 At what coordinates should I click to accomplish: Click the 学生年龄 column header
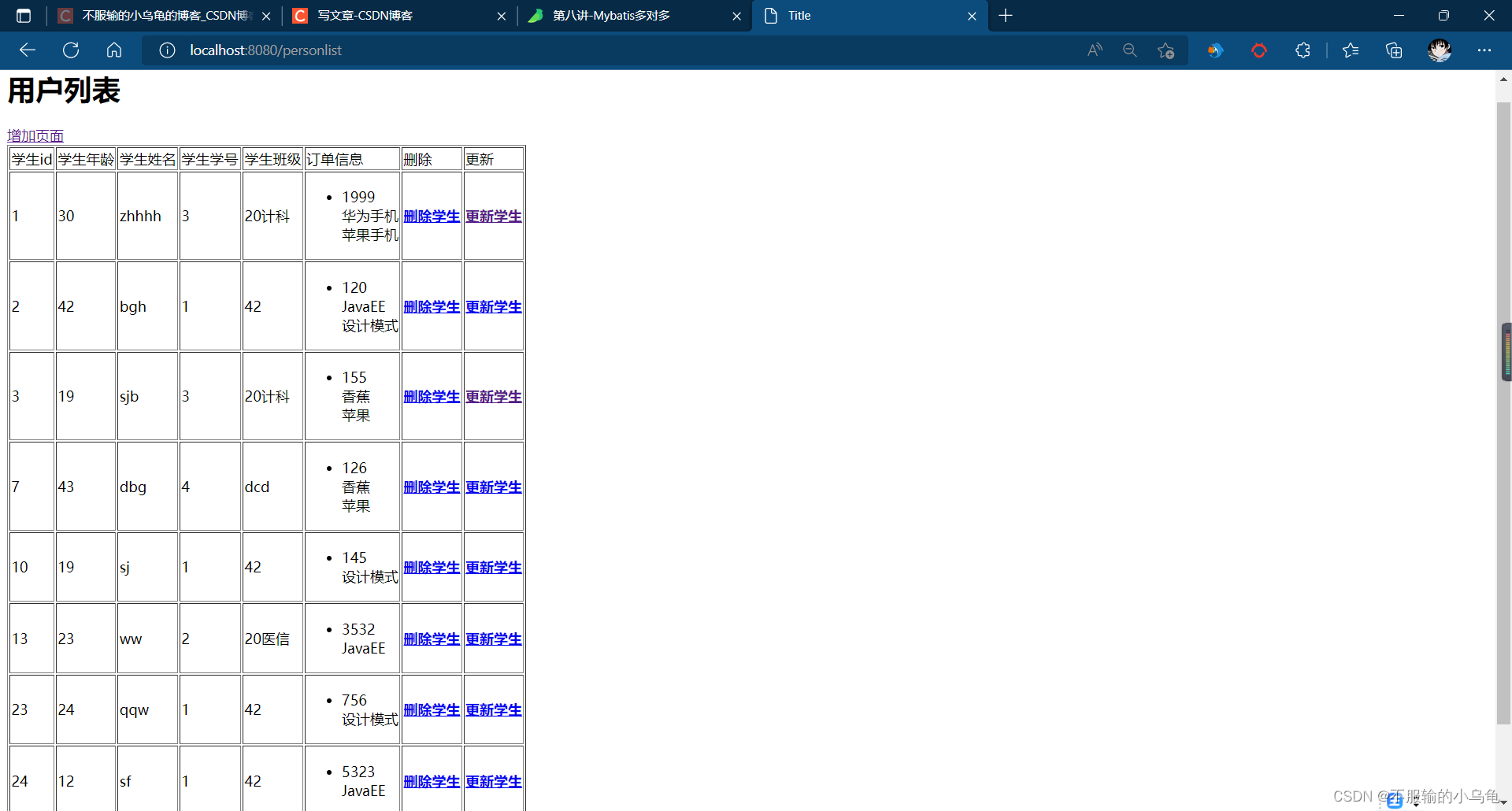[86, 160]
